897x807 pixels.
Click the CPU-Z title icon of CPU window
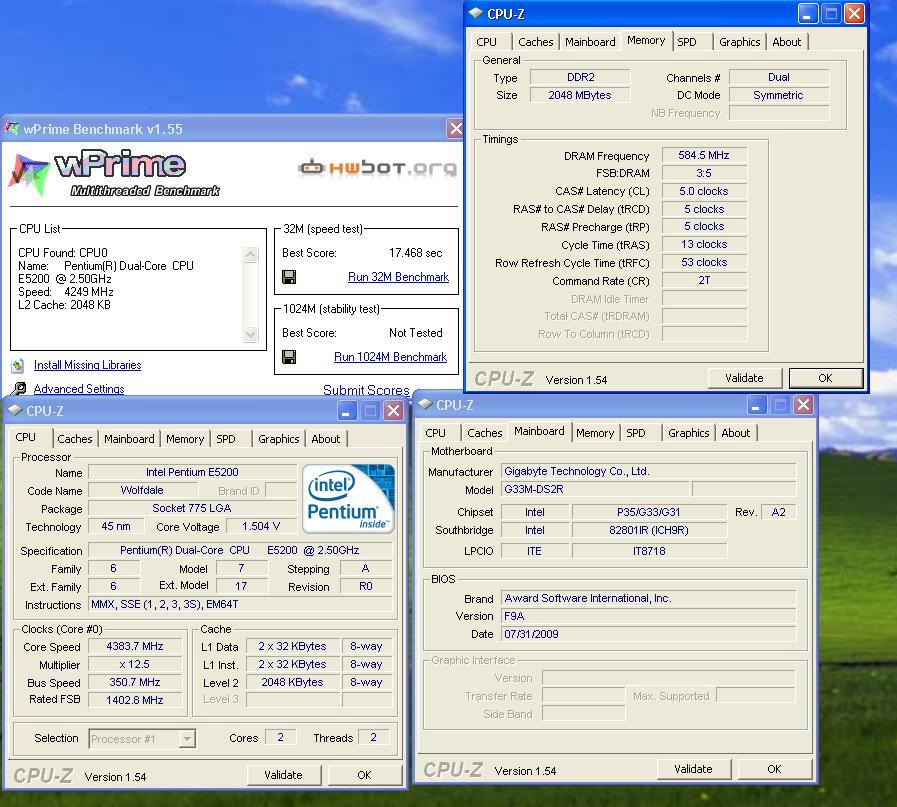tap(15, 410)
